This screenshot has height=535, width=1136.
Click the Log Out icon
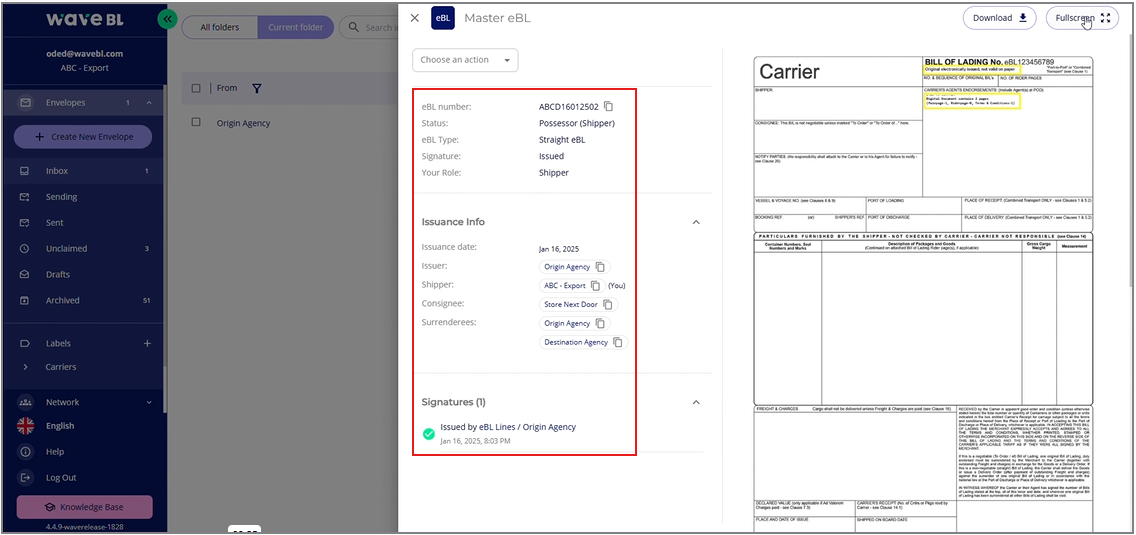pos(25,478)
